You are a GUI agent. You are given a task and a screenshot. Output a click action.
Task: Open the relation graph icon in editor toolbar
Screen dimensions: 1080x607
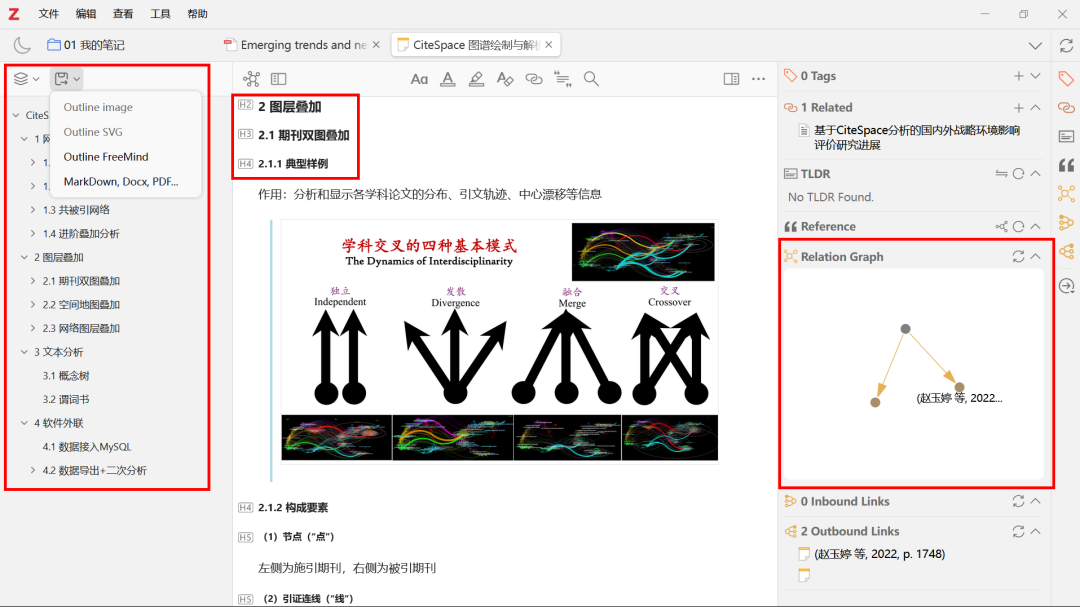click(251, 79)
